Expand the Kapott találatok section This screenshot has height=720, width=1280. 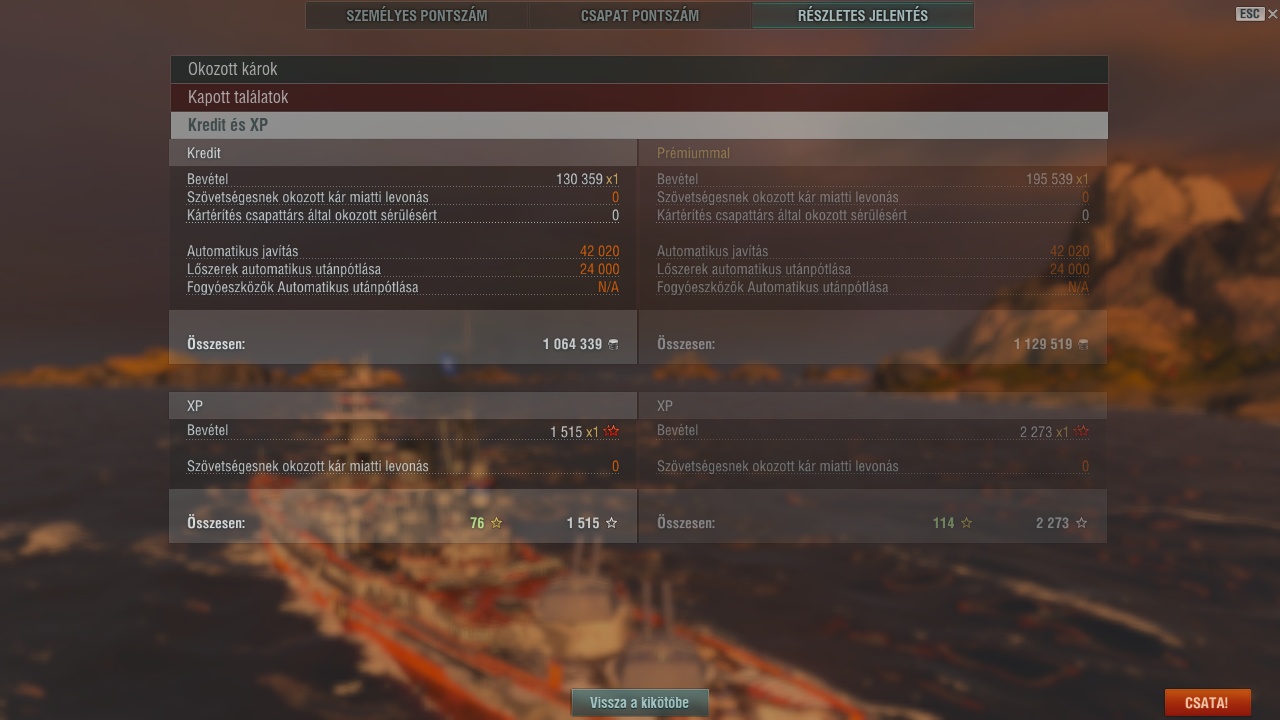[639, 97]
